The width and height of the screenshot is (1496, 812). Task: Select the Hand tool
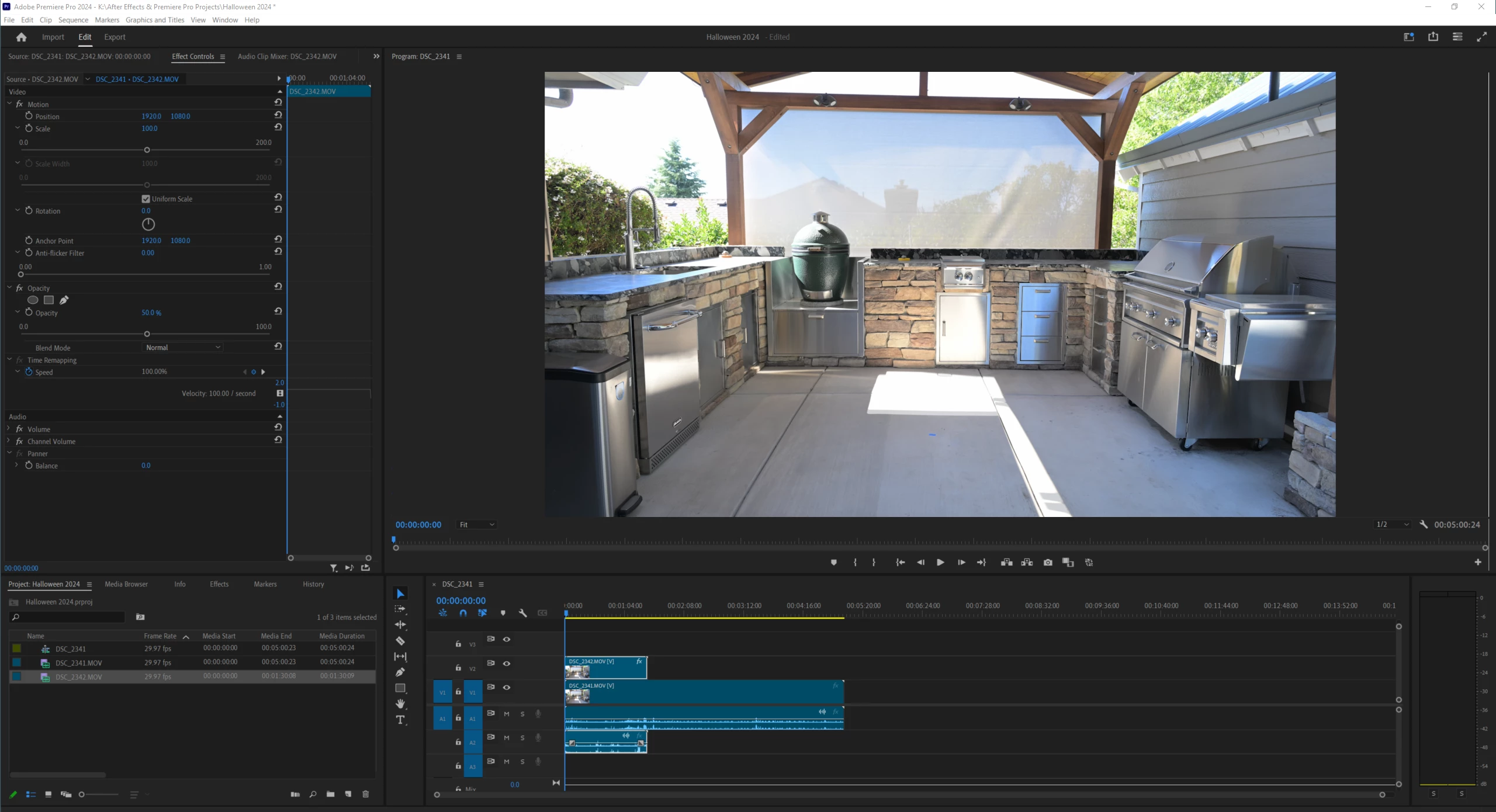400,703
